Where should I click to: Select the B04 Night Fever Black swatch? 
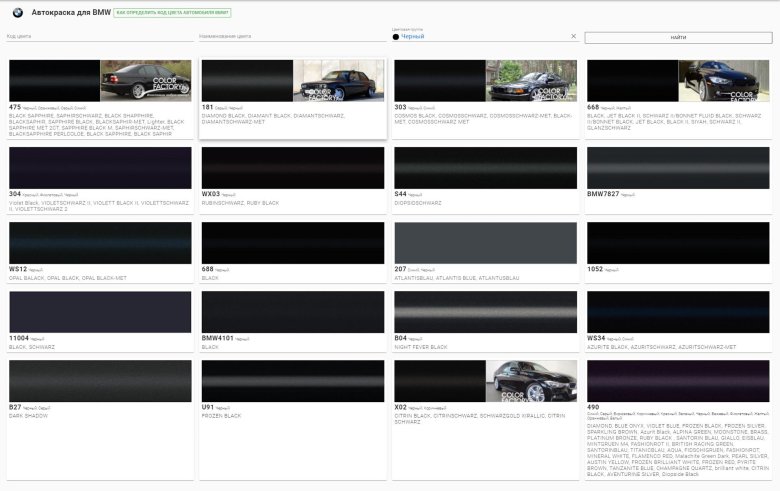[x=485, y=312]
